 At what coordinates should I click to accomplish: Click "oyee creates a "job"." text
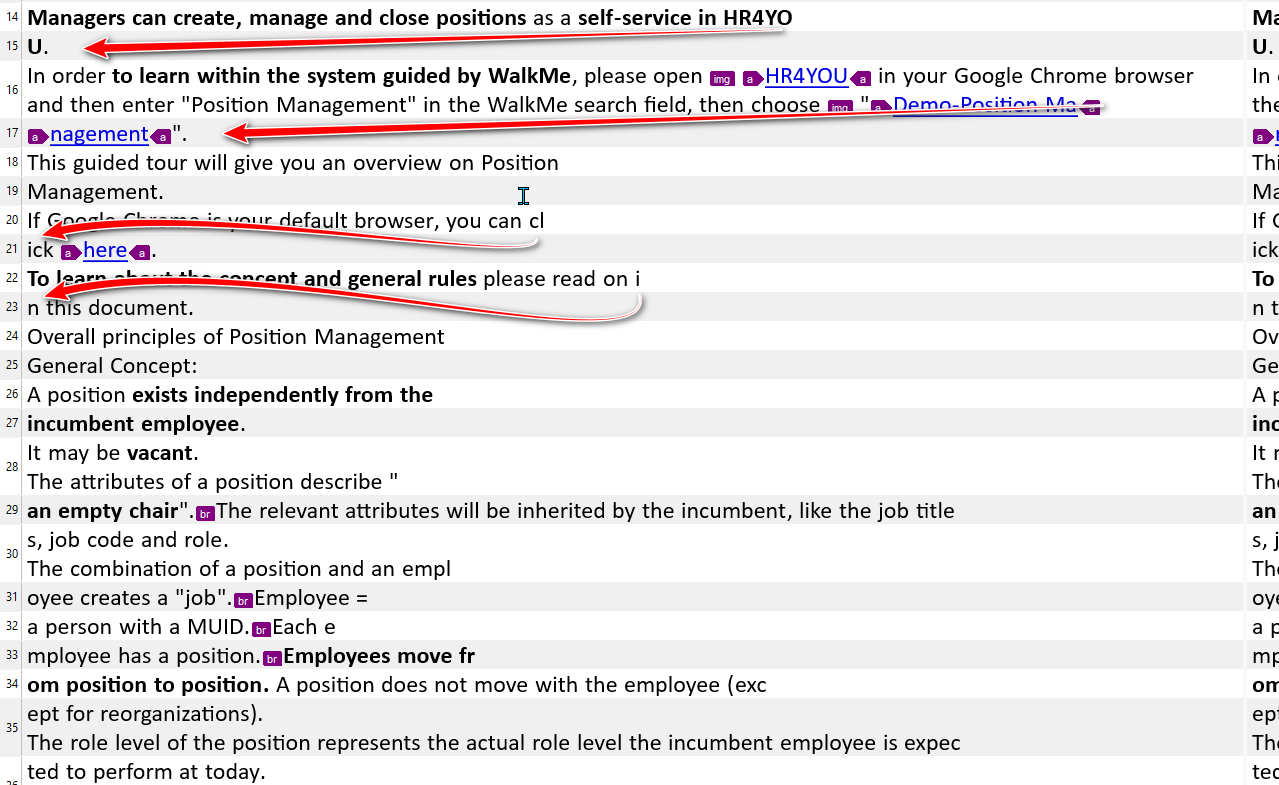[129, 598]
